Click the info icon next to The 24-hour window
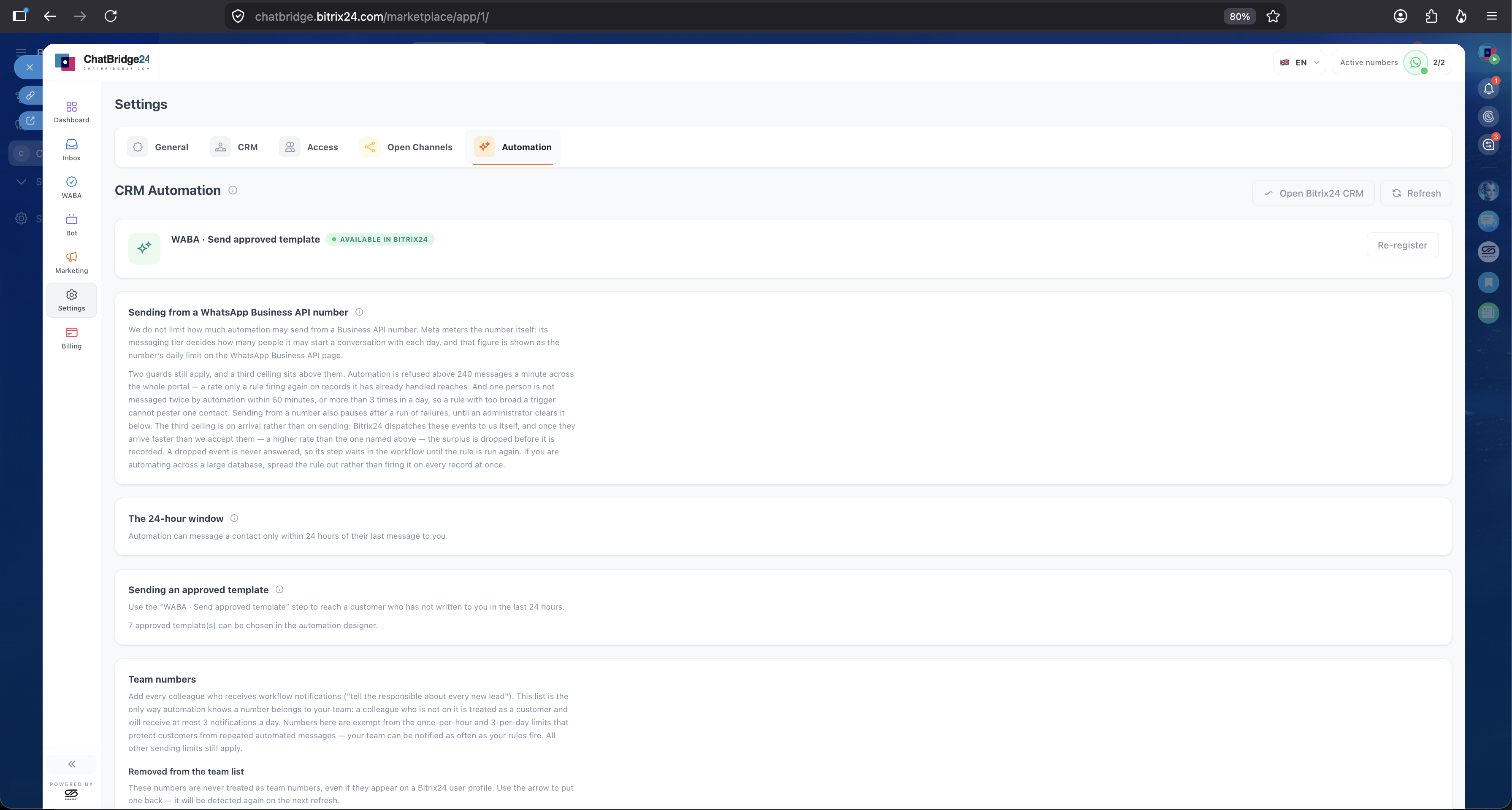The height and width of the screenshot is (810, 1512). tap(234, 518)
